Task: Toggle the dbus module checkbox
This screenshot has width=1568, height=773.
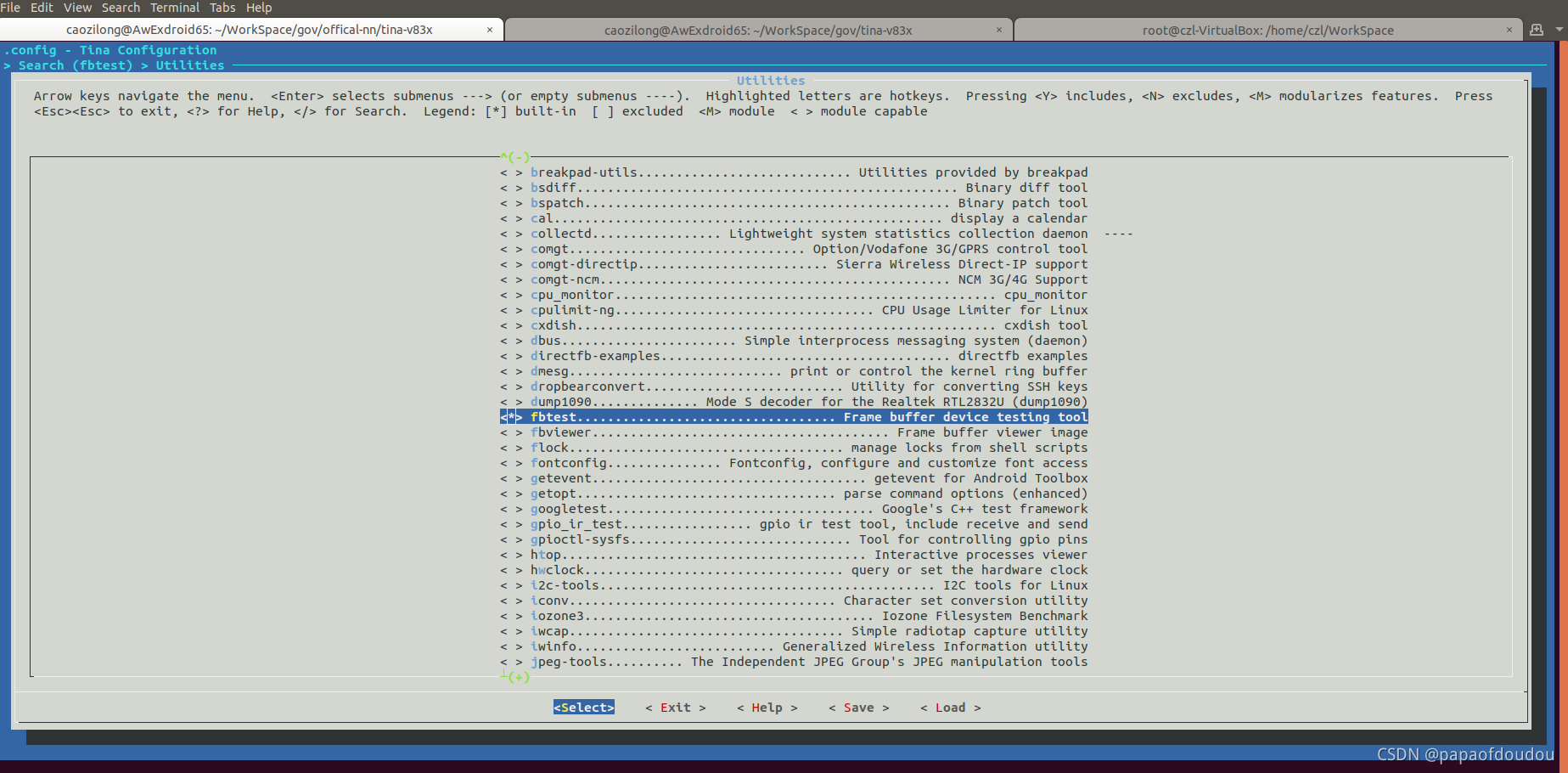Action: click(x=511, y=341)
